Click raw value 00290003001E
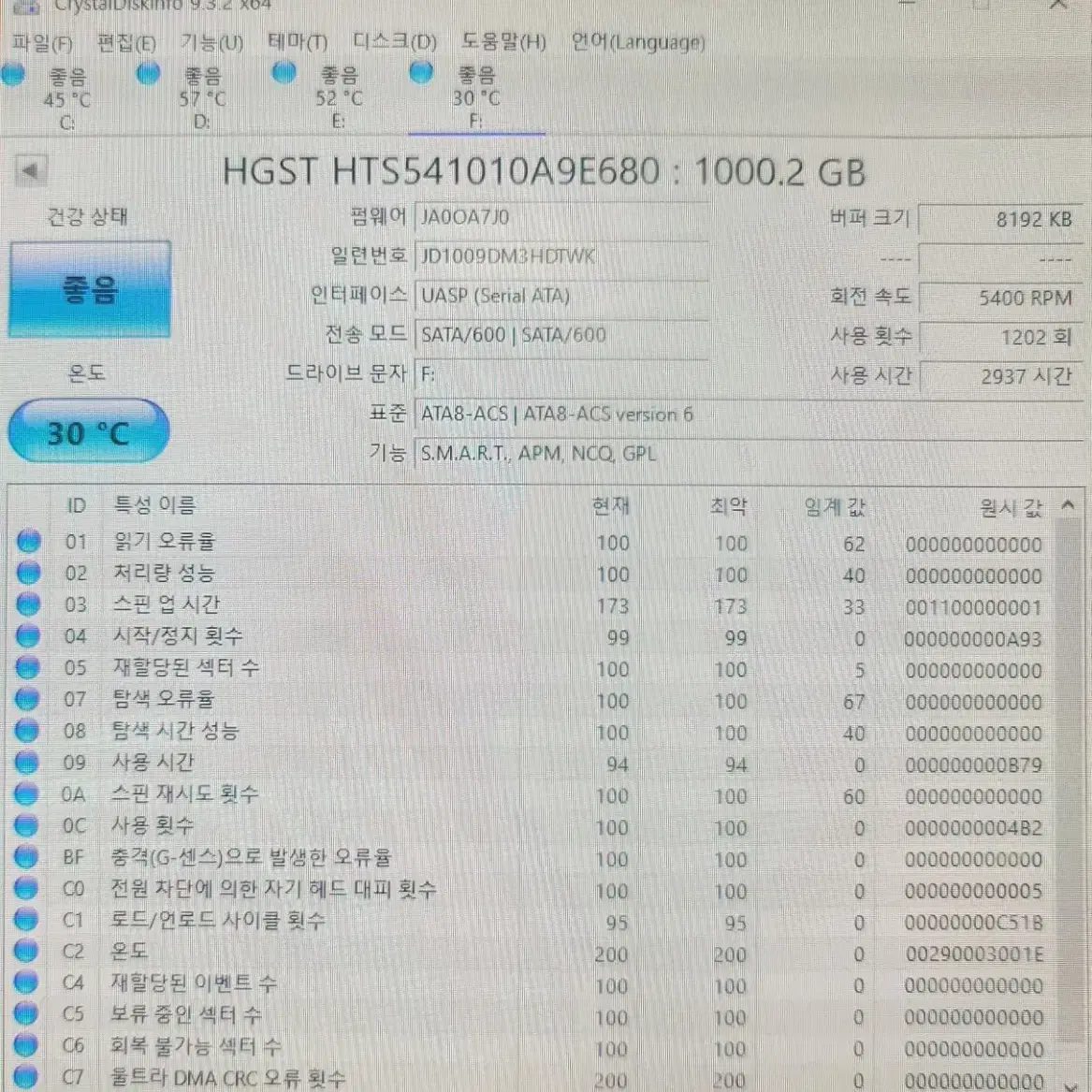Image resolution: width=1092 pixels, height=1092 pixels. [974, 954]
